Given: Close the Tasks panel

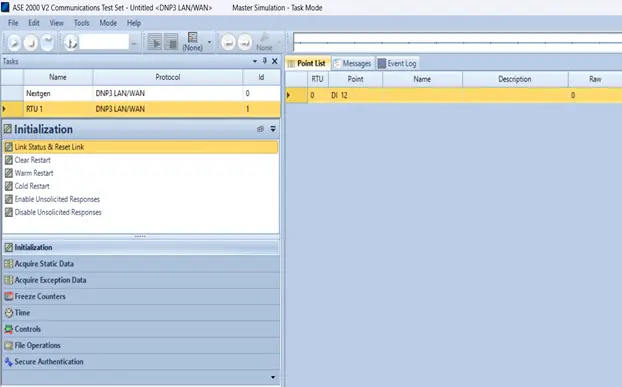Looking at the screenshot, I should [275, 61].
